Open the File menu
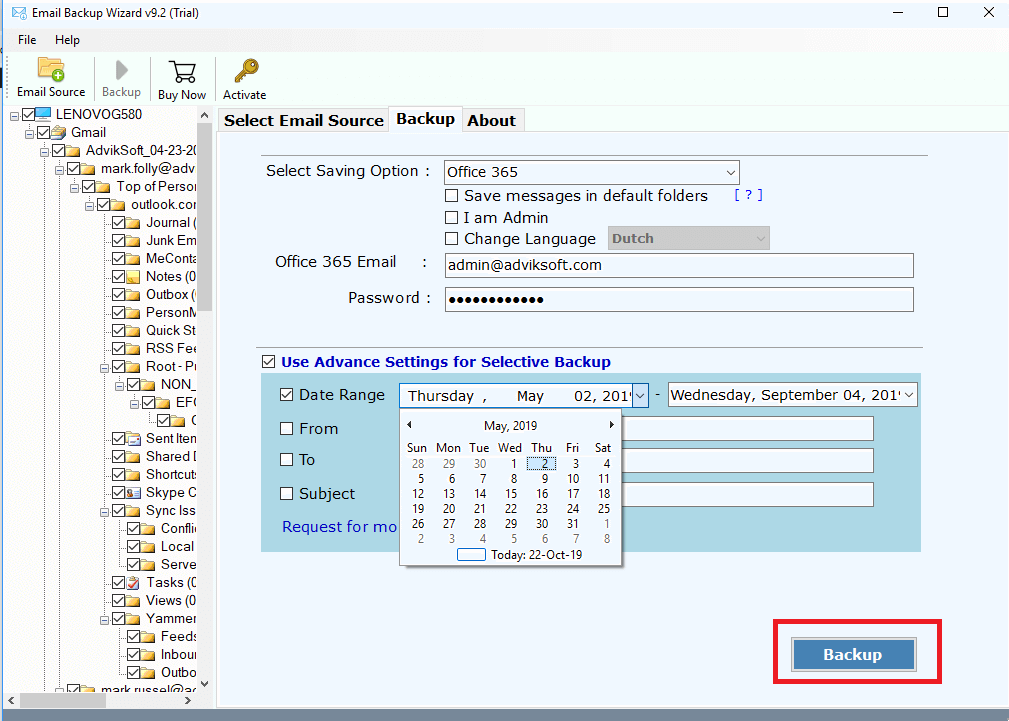 (27, 40)
